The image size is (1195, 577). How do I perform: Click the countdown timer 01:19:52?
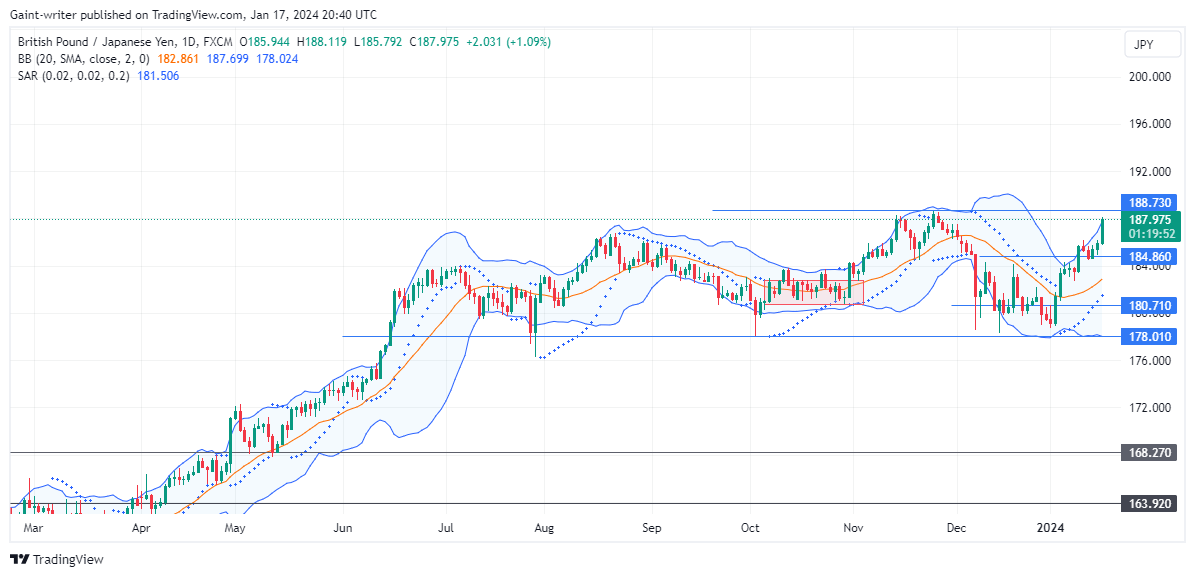[1151, 235]
